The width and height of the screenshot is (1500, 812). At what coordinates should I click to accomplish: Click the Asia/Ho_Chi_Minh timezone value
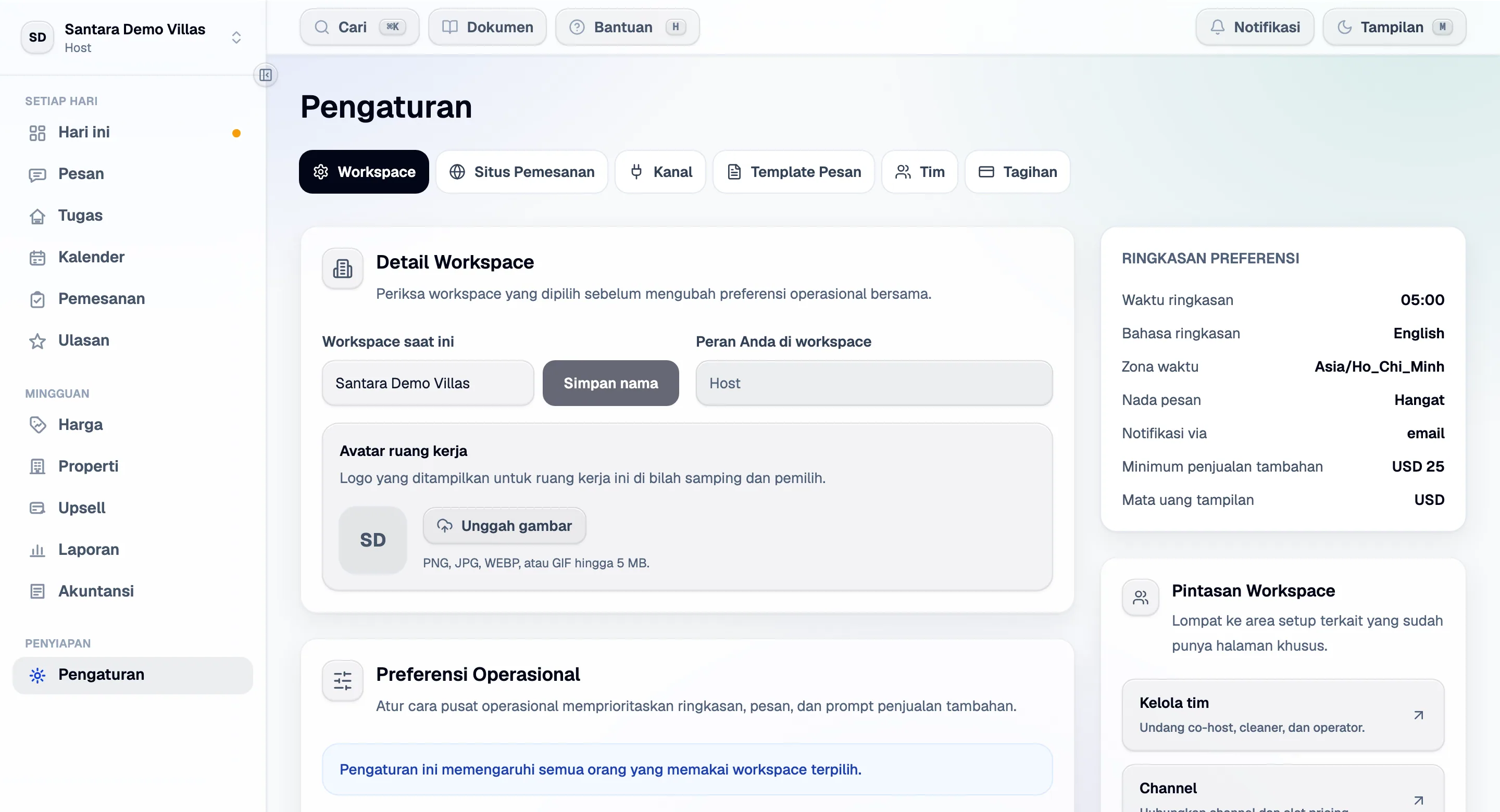pyautogui.click(x=1379, y=367)
